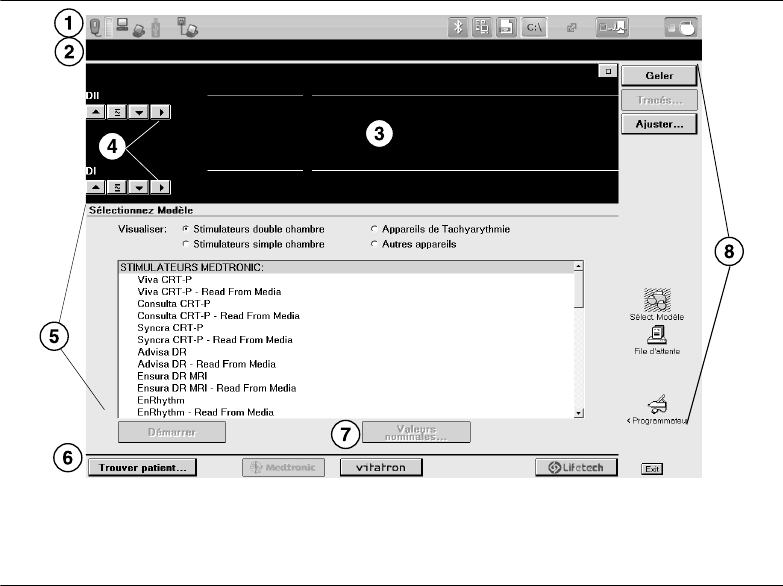Click the DII trace normalize button
Image resolution: width=783 pixels, height=586 pixels.
[117, 111]
